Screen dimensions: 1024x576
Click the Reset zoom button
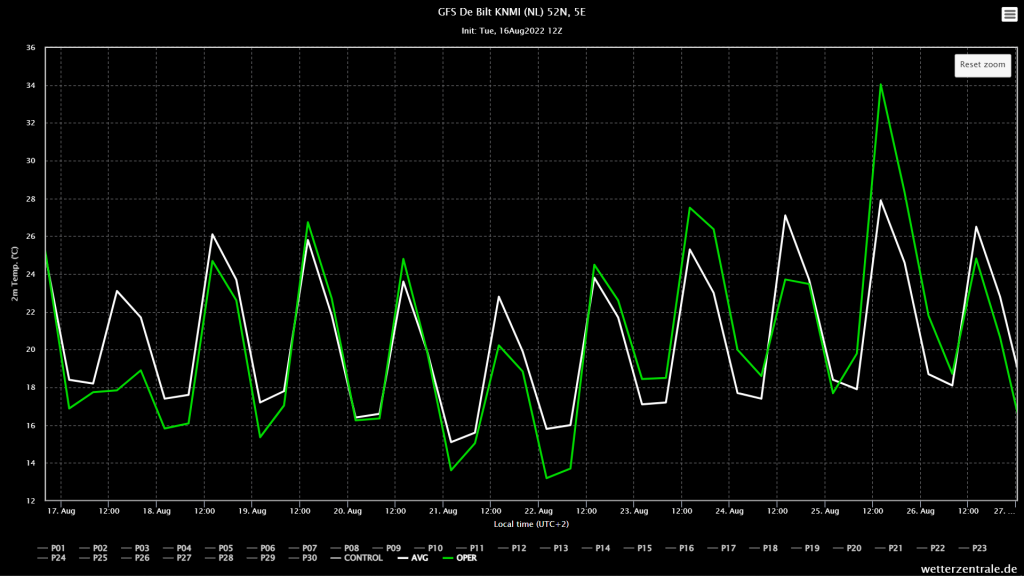[x=982, y=65]
